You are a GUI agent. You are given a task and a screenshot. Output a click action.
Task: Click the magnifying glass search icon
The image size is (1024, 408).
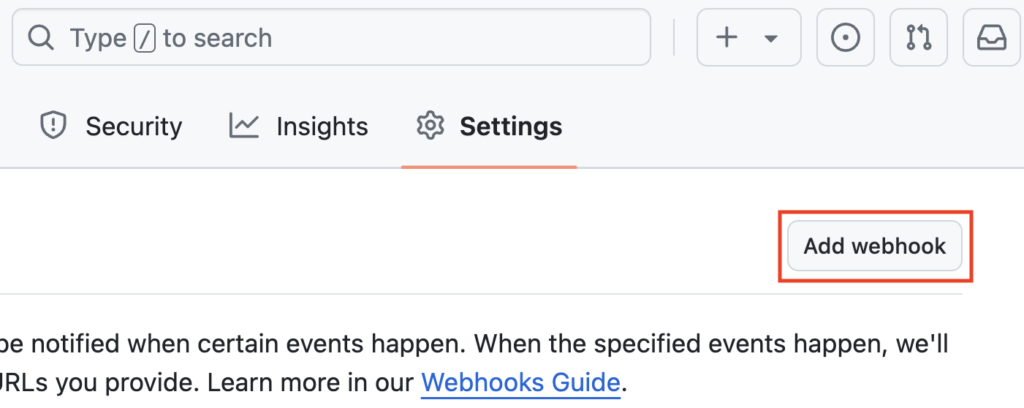tap(40, 39)
